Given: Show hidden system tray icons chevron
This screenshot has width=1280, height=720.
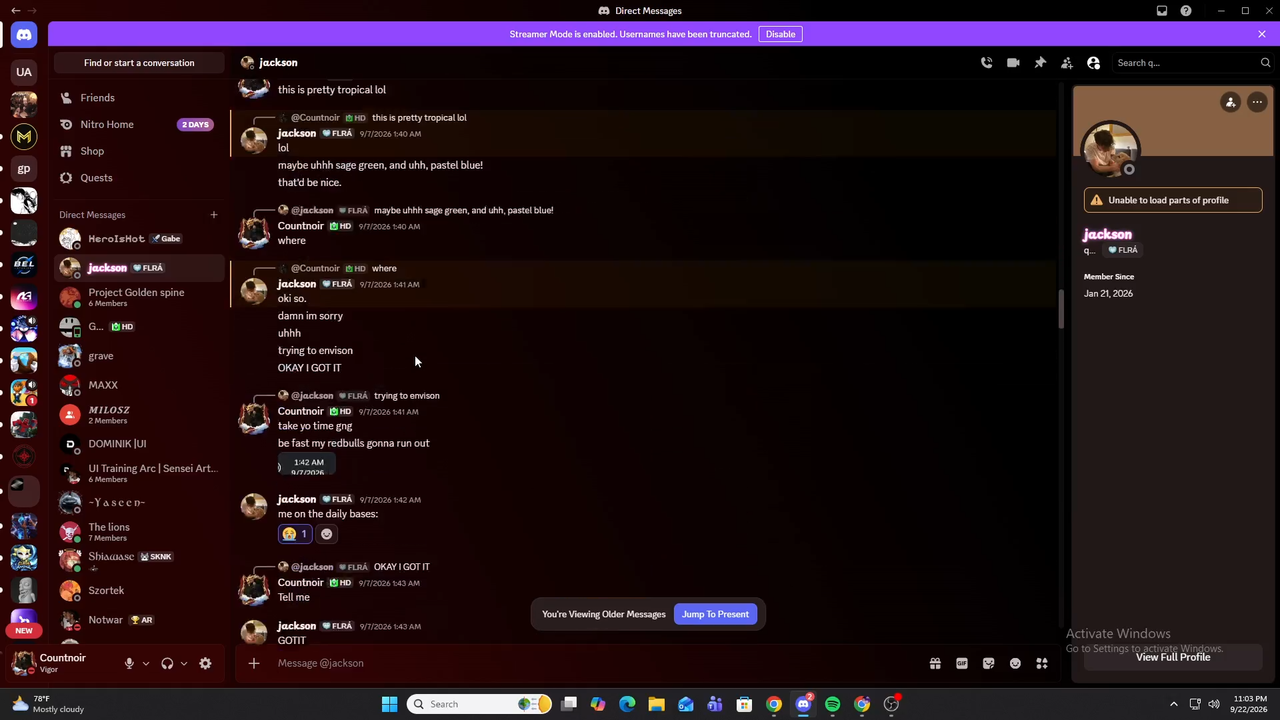Looking at the screenshot, I should click(x=1174, y=704).
